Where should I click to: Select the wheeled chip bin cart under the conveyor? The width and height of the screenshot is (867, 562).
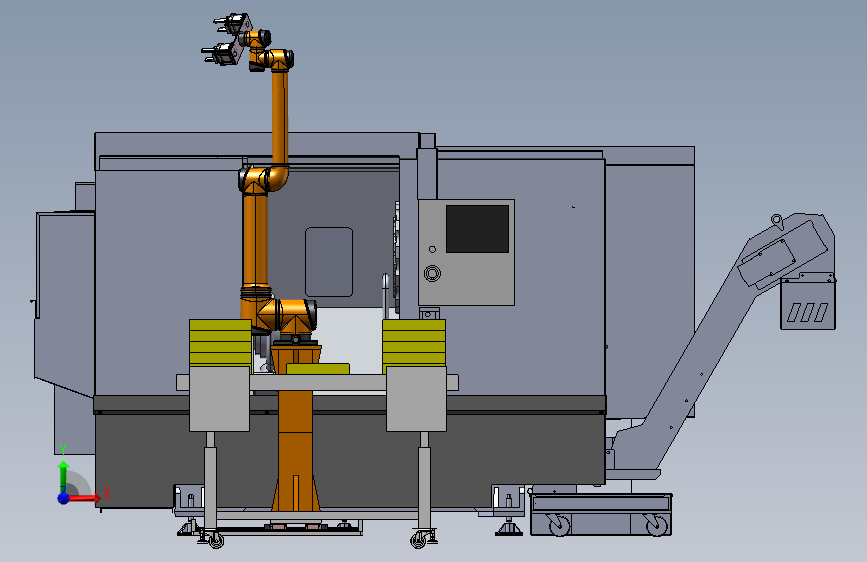pyautogui.click(x=601, y=514)
